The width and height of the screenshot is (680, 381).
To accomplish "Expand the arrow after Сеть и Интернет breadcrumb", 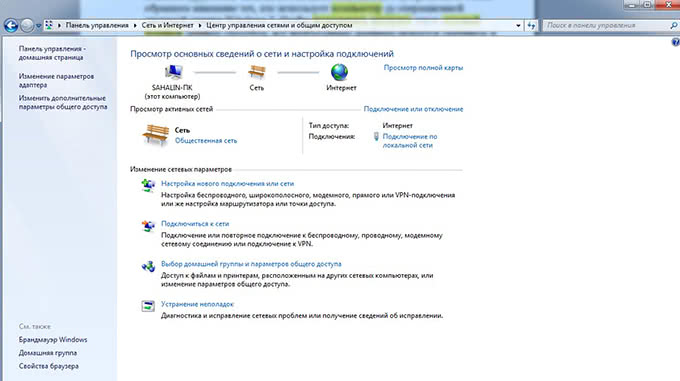I will [x=200, y=26].
